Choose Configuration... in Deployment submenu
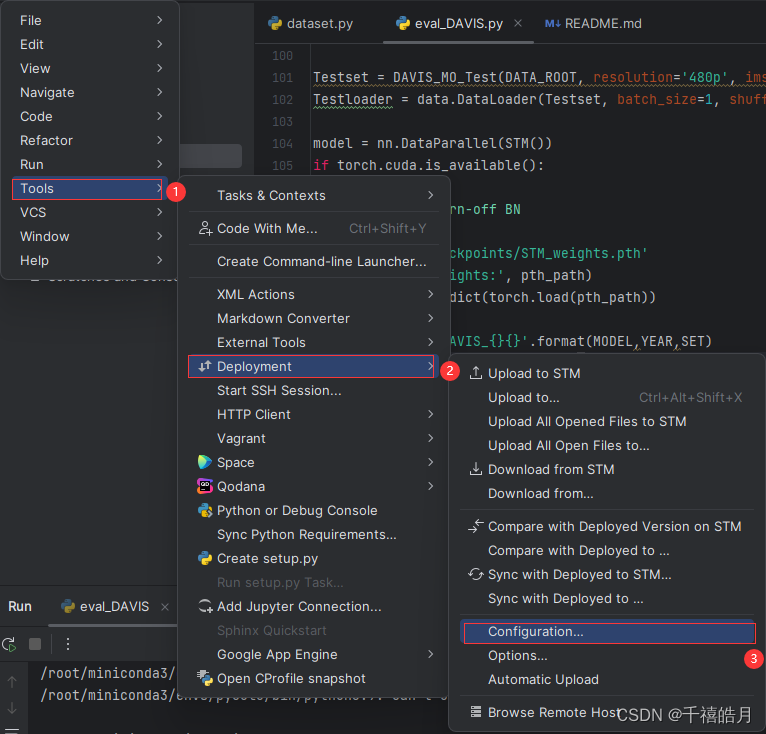Image resolution: width=766 pixels, height=734 pixels. point(609,632)
